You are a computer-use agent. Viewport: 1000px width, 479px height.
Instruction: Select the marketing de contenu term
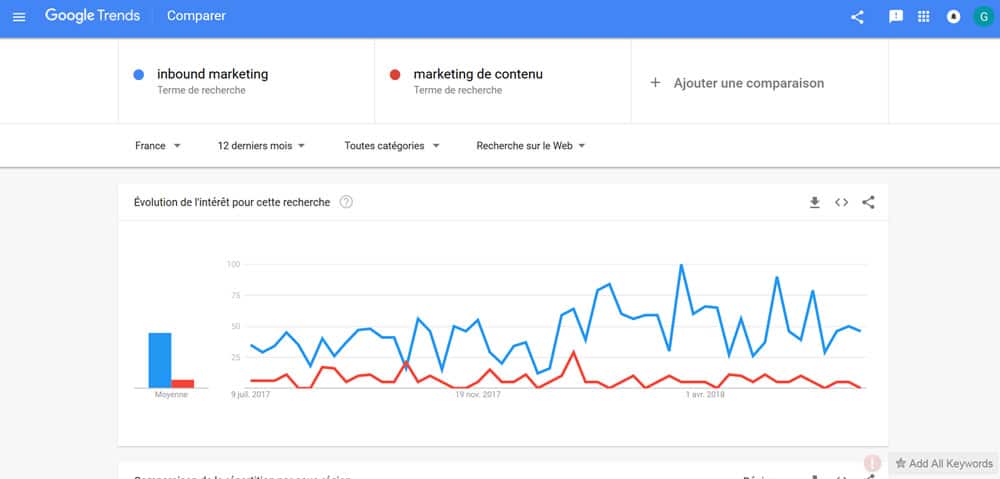point(503,81)
